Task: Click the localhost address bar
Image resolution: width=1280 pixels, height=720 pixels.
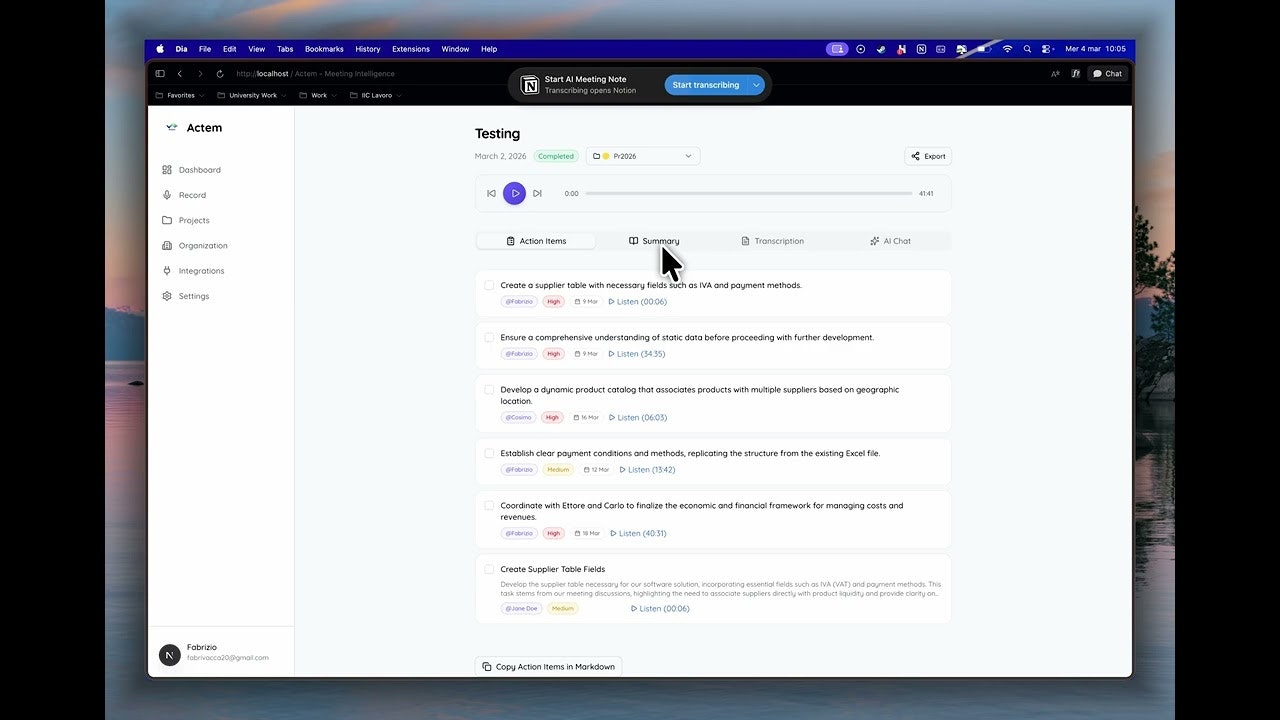Action: click(316, 73)
